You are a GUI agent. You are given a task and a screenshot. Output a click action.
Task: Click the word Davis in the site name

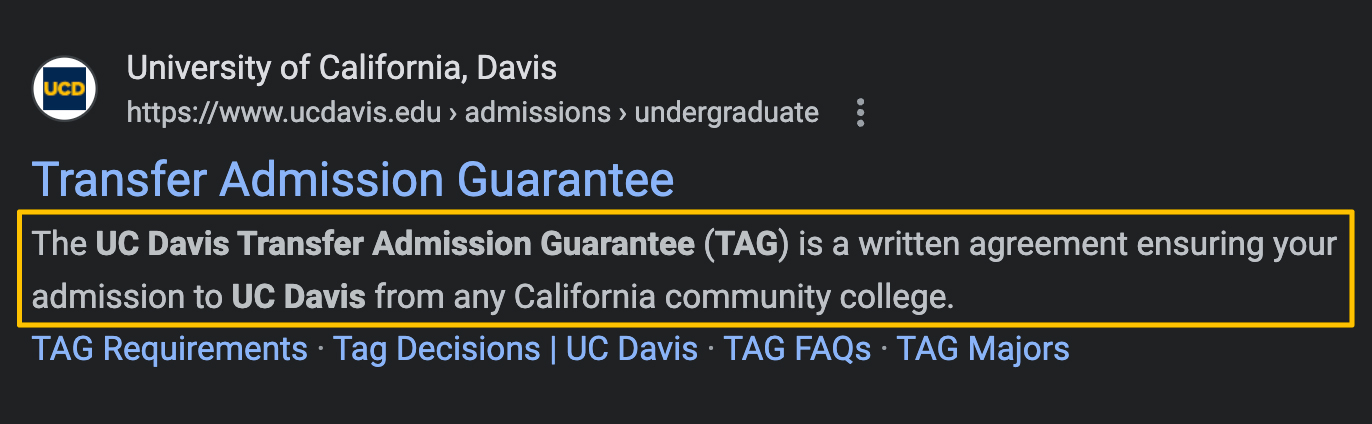click(x=517, y=69)
